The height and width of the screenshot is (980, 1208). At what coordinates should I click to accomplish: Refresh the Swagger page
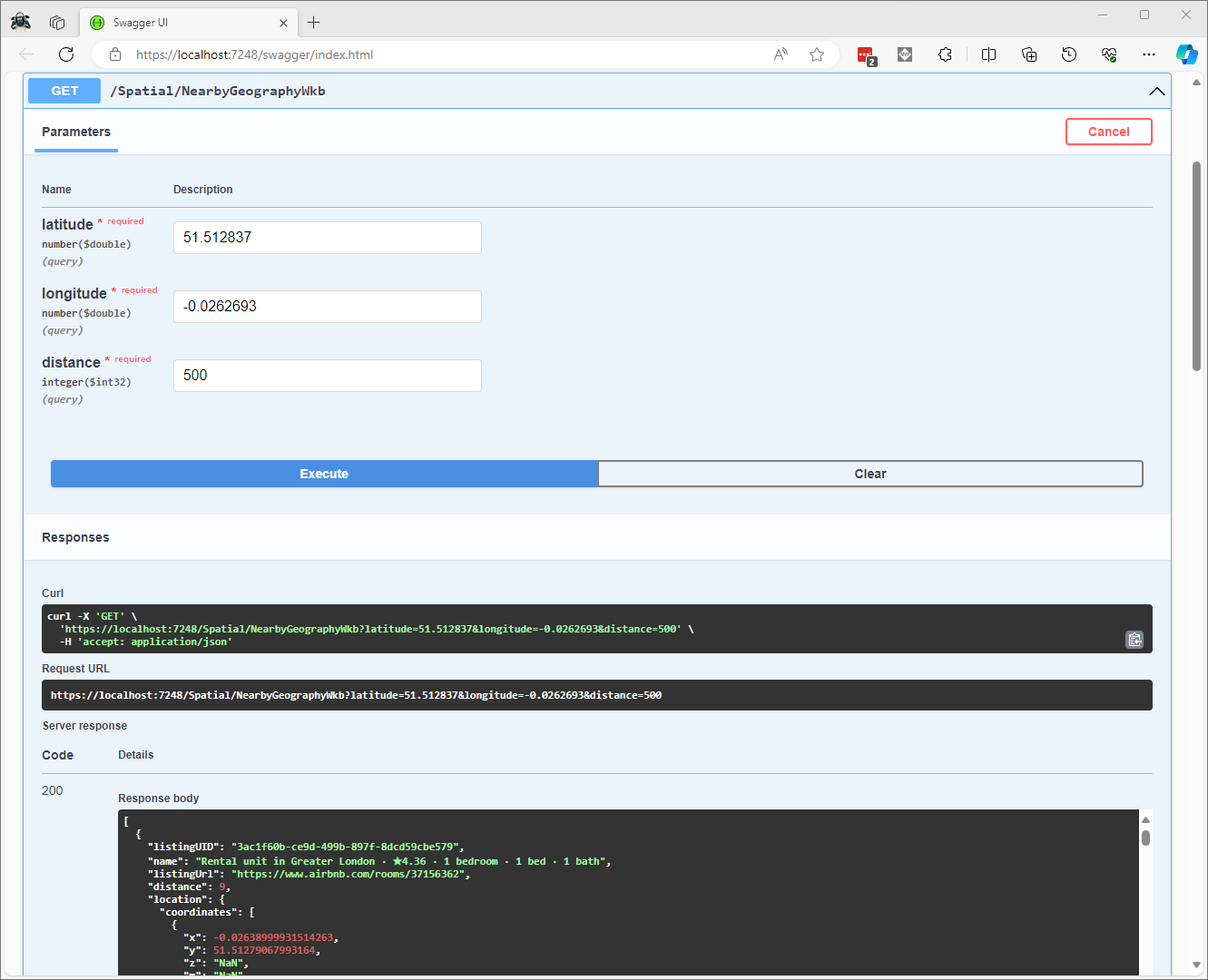[x=66, y=54]
